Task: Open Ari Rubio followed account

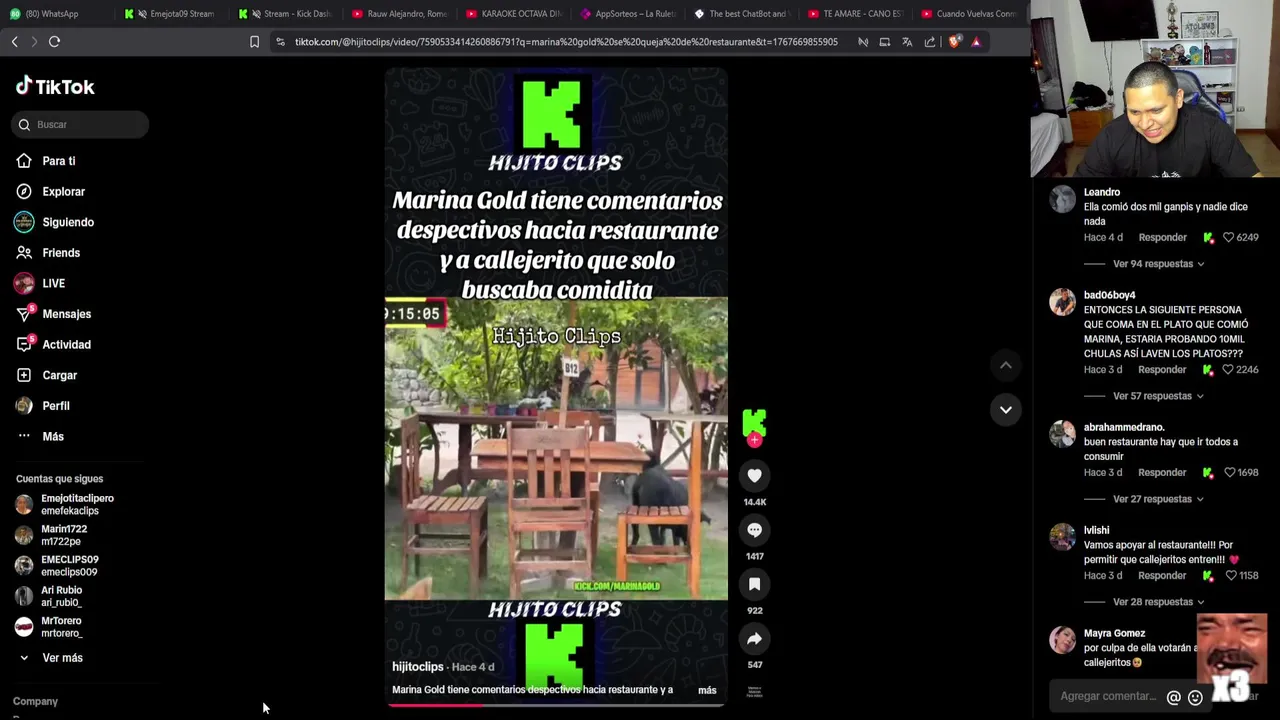Action: coord(49,596)
